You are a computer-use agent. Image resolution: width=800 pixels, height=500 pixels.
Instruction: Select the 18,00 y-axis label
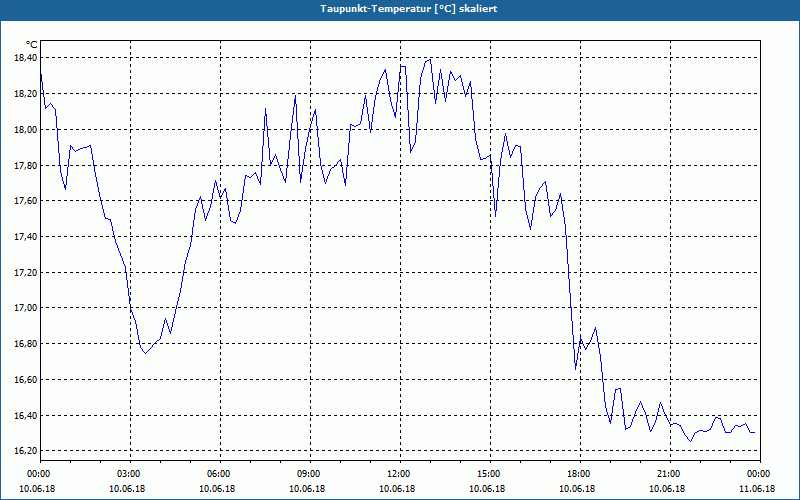[26, 129]
